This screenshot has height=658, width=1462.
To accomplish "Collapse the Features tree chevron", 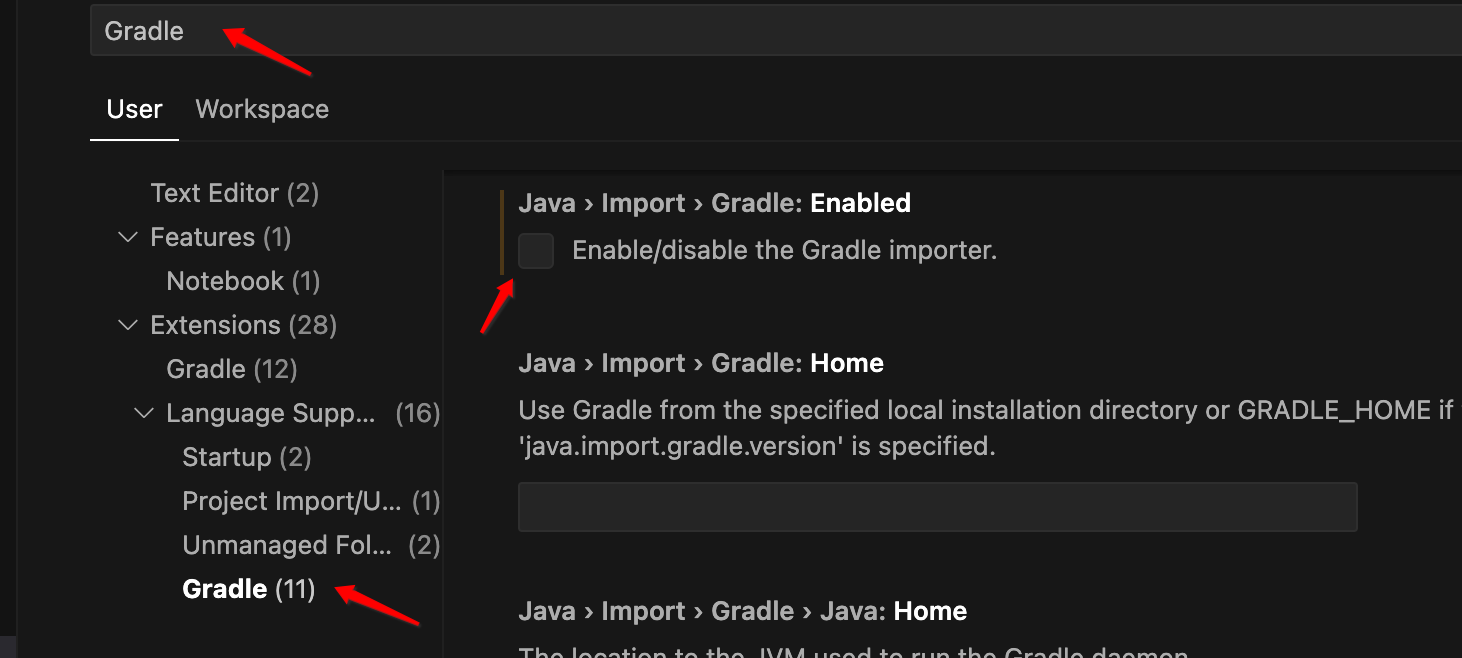I will tap(128, 237).
